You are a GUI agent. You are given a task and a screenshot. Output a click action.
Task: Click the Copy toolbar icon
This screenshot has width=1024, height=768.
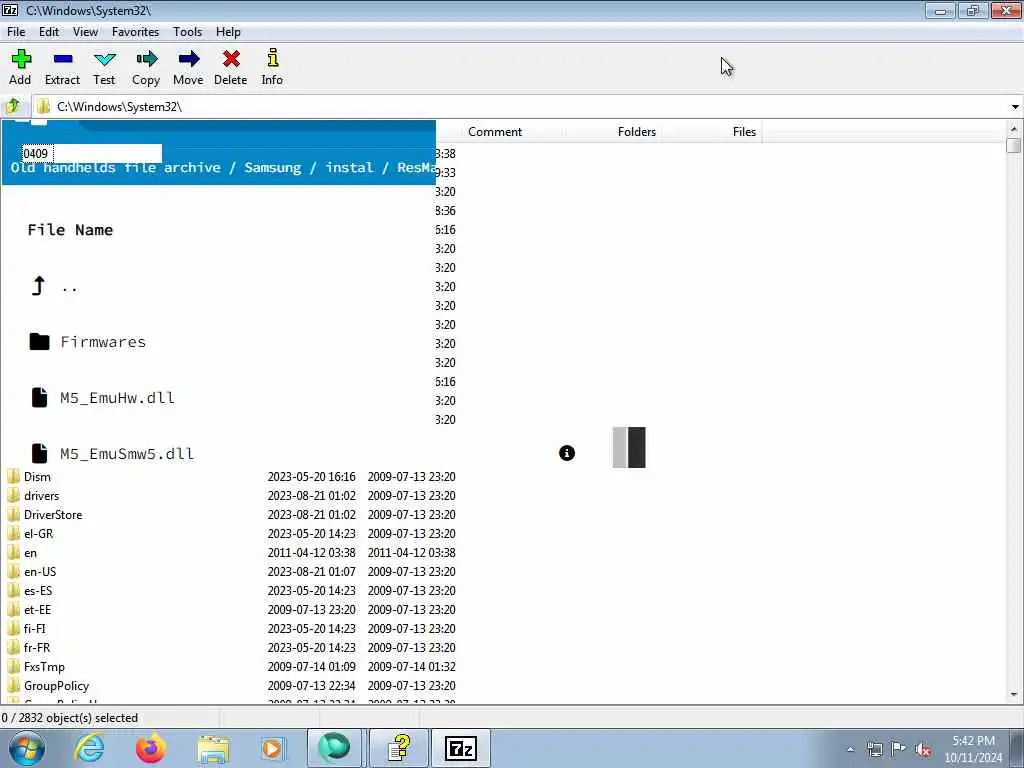pyautogui.click(x=146, y=59)
